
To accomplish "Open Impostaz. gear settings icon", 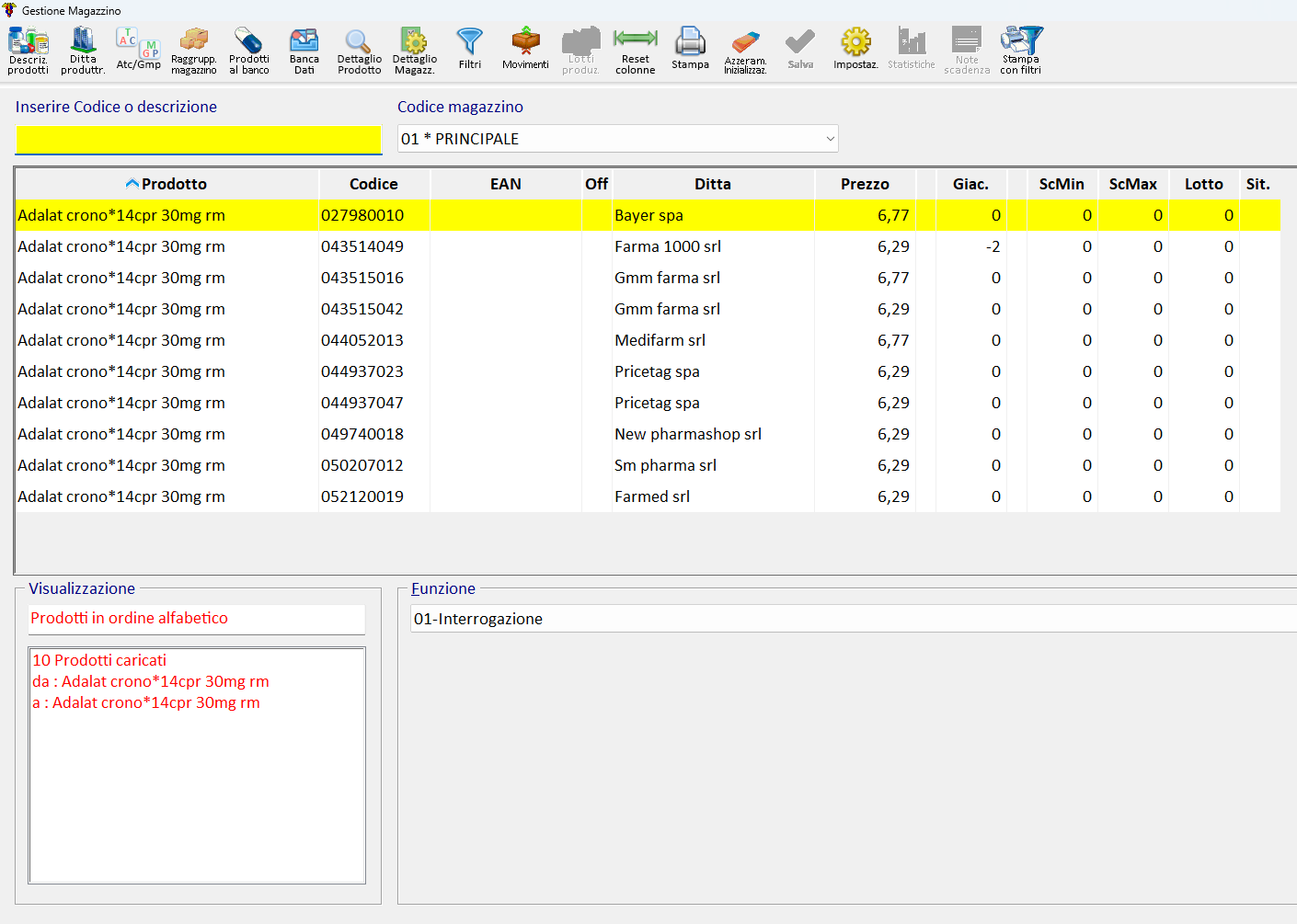I will coord(856,51).
